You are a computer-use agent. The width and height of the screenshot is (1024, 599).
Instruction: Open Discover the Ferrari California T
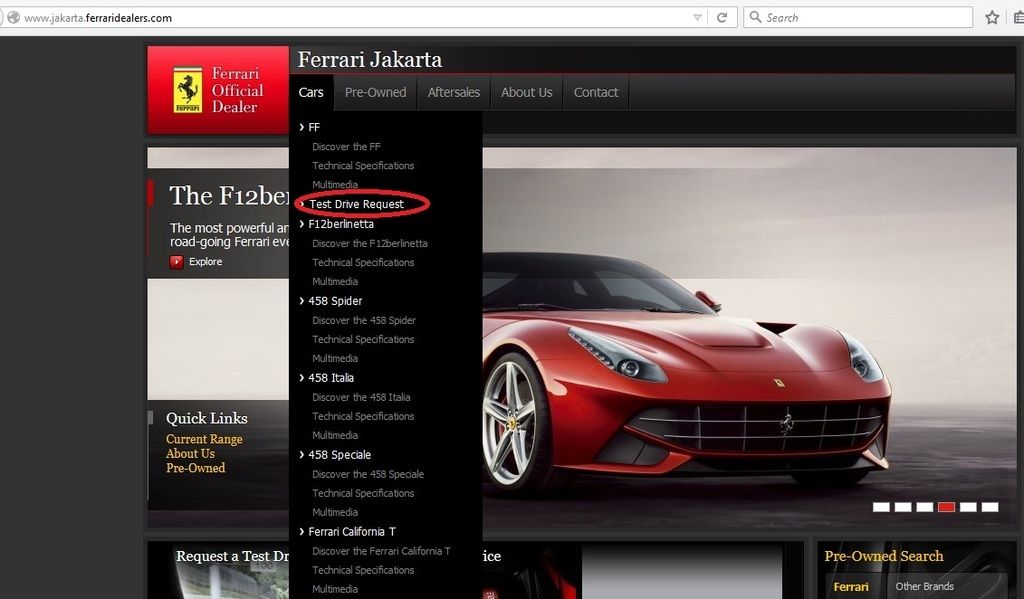(x=381, y=551)
